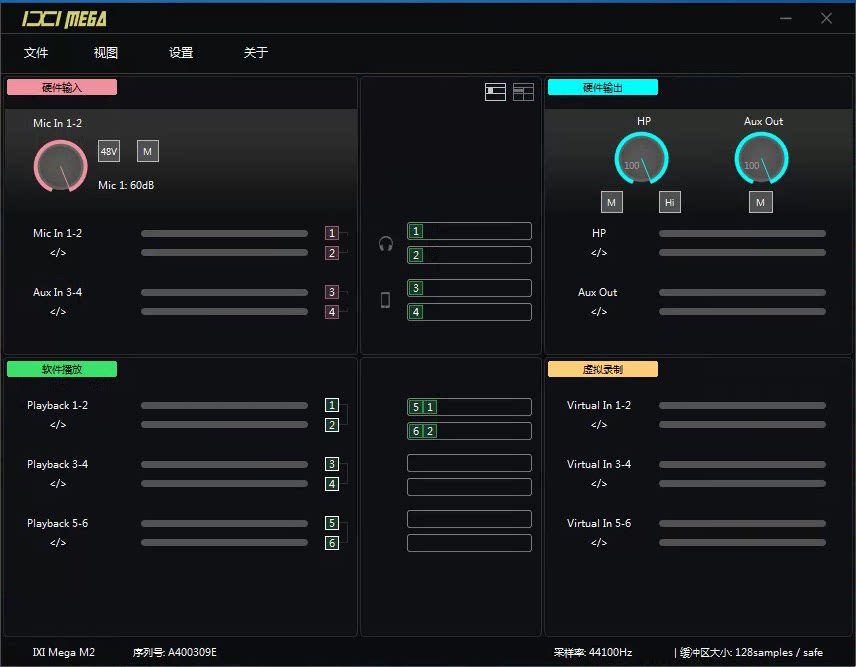Select Playback channel 4 number box

pyautogui.click(x=331, y=484)
